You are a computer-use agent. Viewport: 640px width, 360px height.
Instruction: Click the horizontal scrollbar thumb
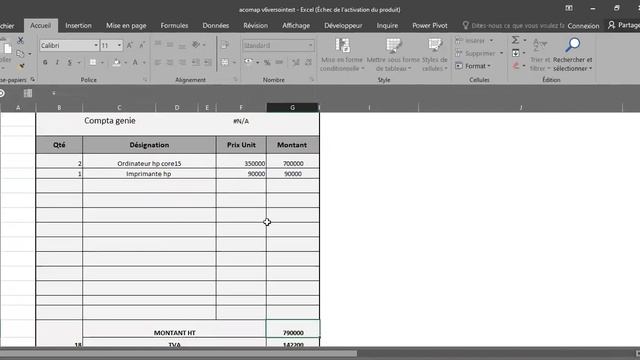tap(178, 353)
